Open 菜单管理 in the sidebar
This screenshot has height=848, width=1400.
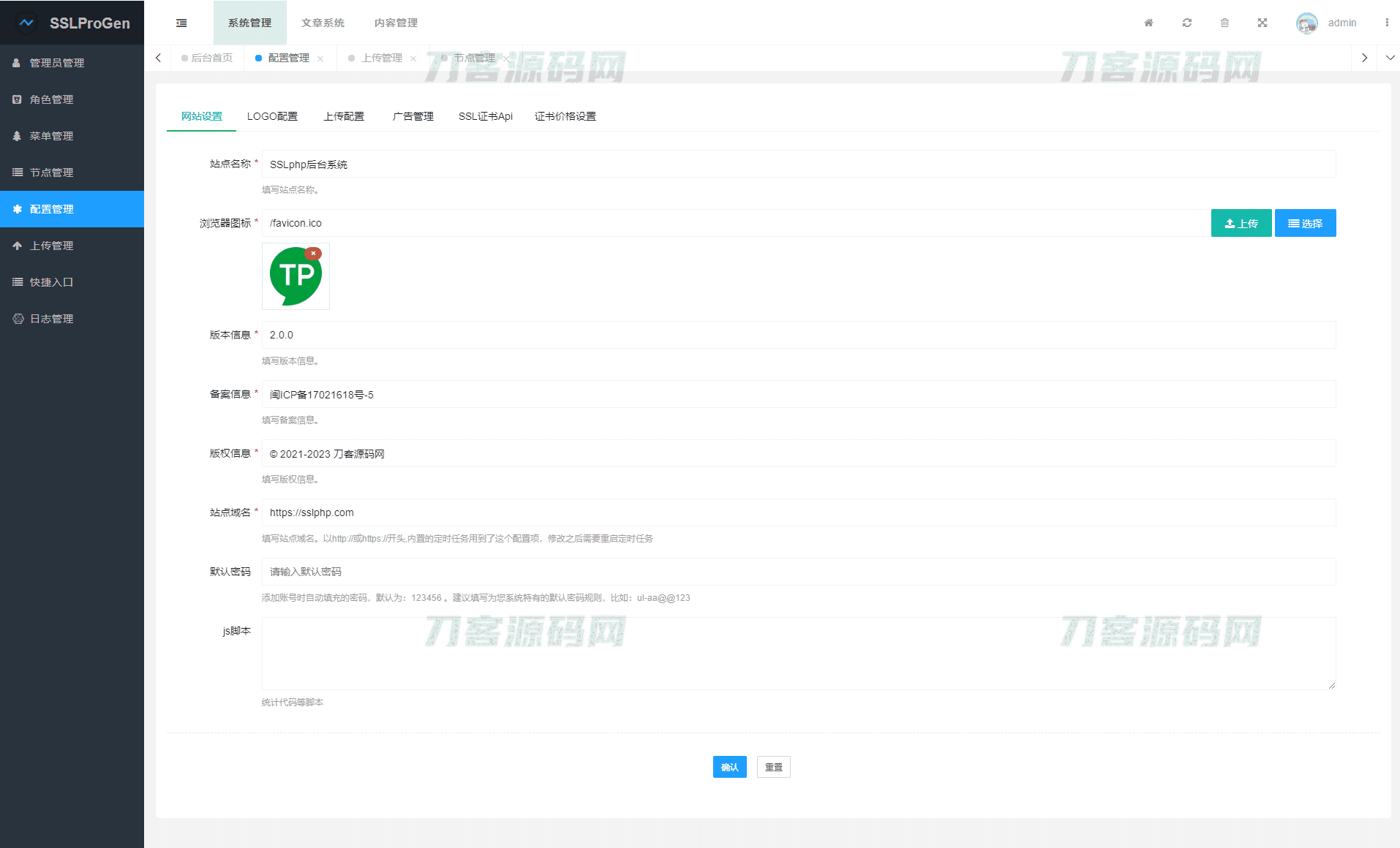pyautogui.click(x=72, y=136)
